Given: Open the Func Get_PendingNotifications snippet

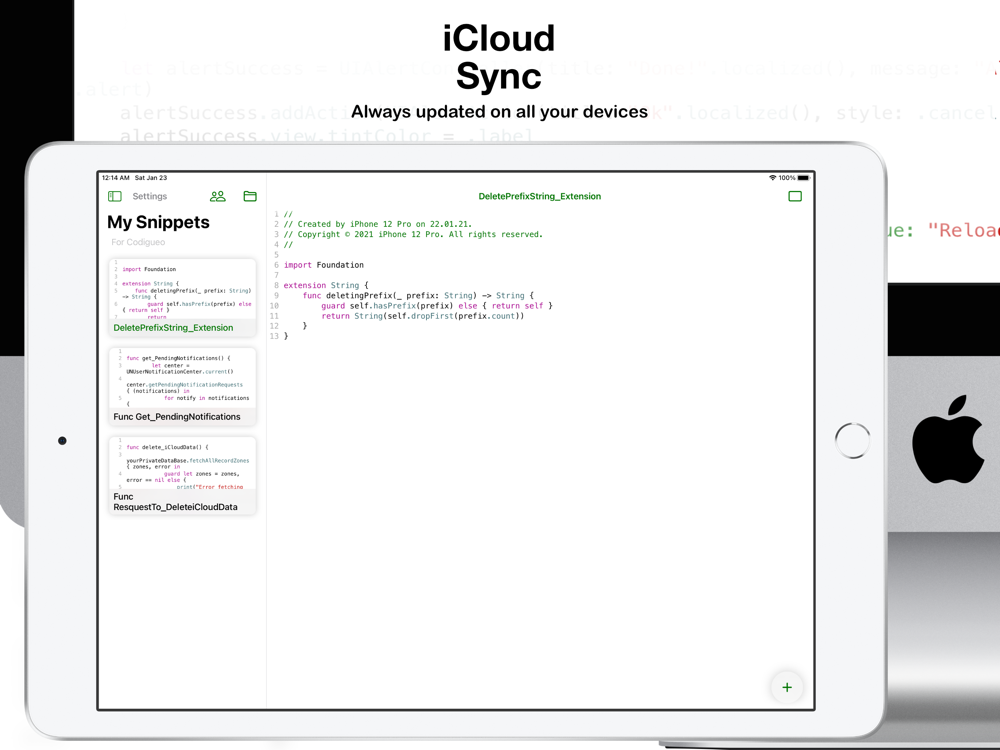Looking at the screenshot, I should tap(182, 386).
